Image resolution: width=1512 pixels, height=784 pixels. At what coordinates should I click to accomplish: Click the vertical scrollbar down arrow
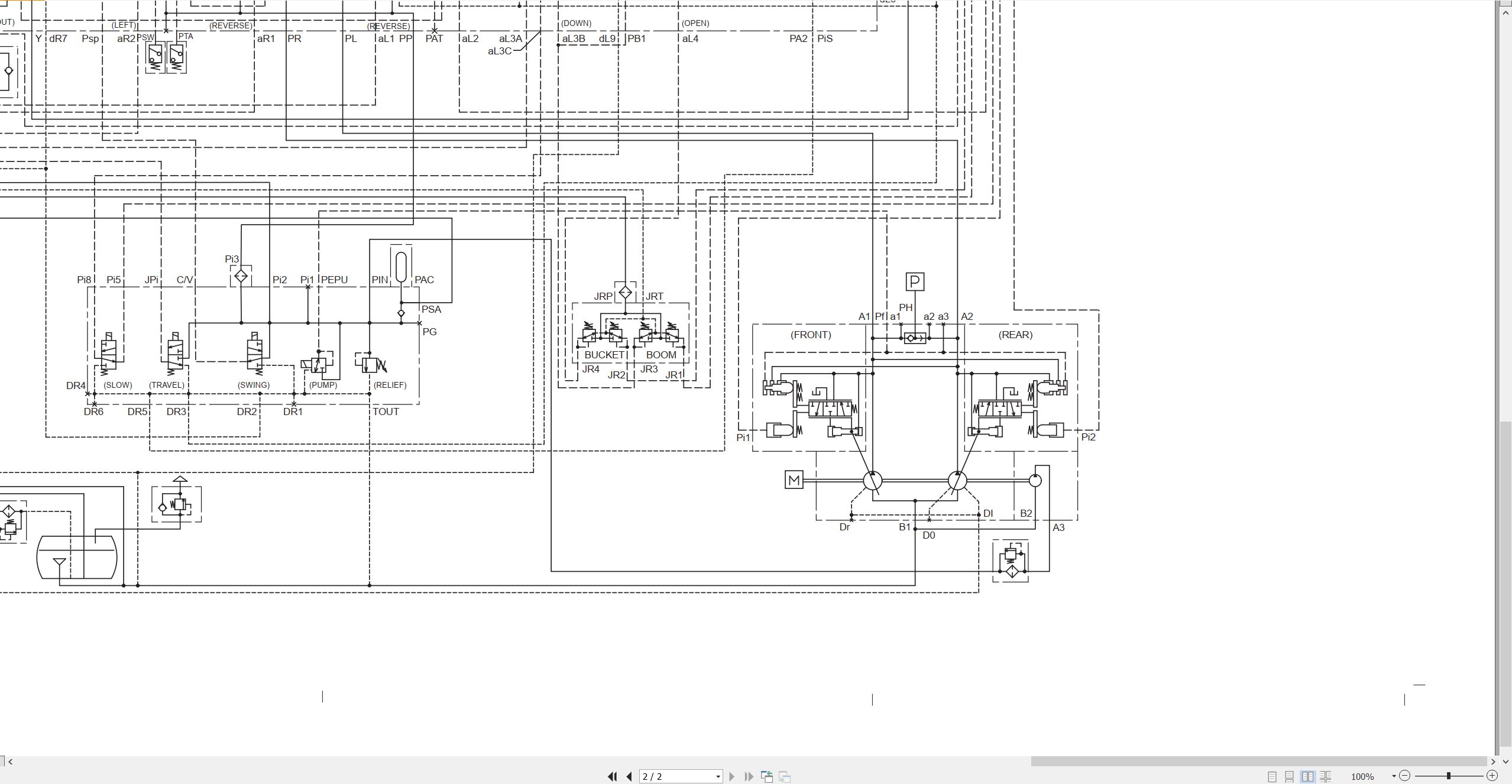(1506, 762)
